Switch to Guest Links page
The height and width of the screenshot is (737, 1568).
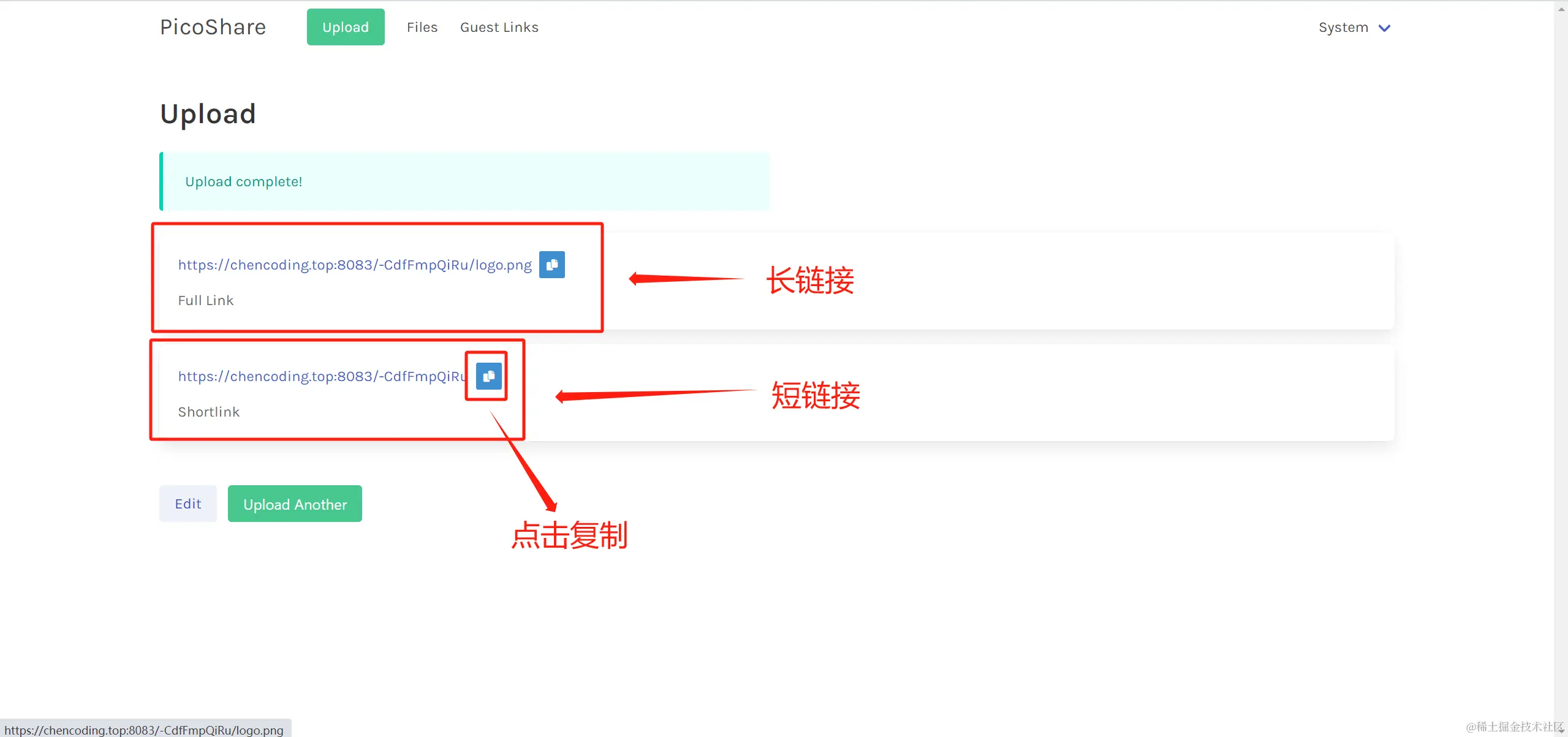[x=499, y=28]
